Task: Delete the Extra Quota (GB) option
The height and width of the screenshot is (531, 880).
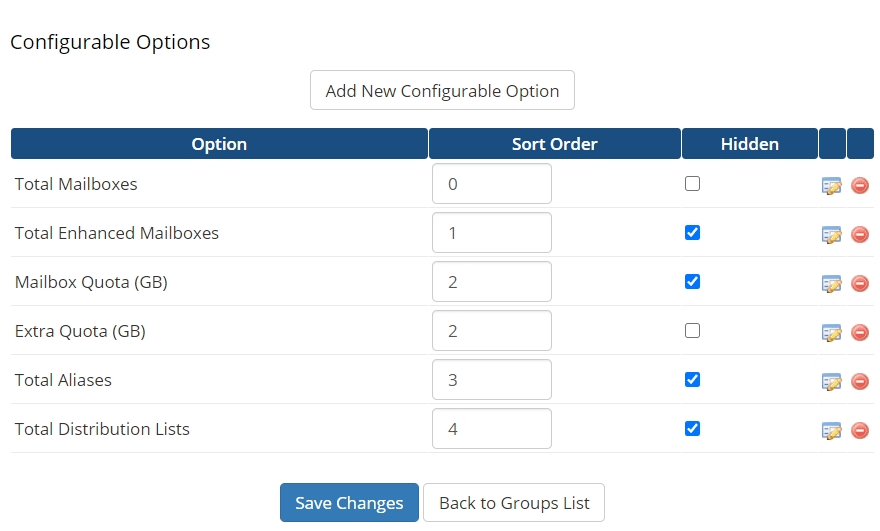Action: click(860, 332)
